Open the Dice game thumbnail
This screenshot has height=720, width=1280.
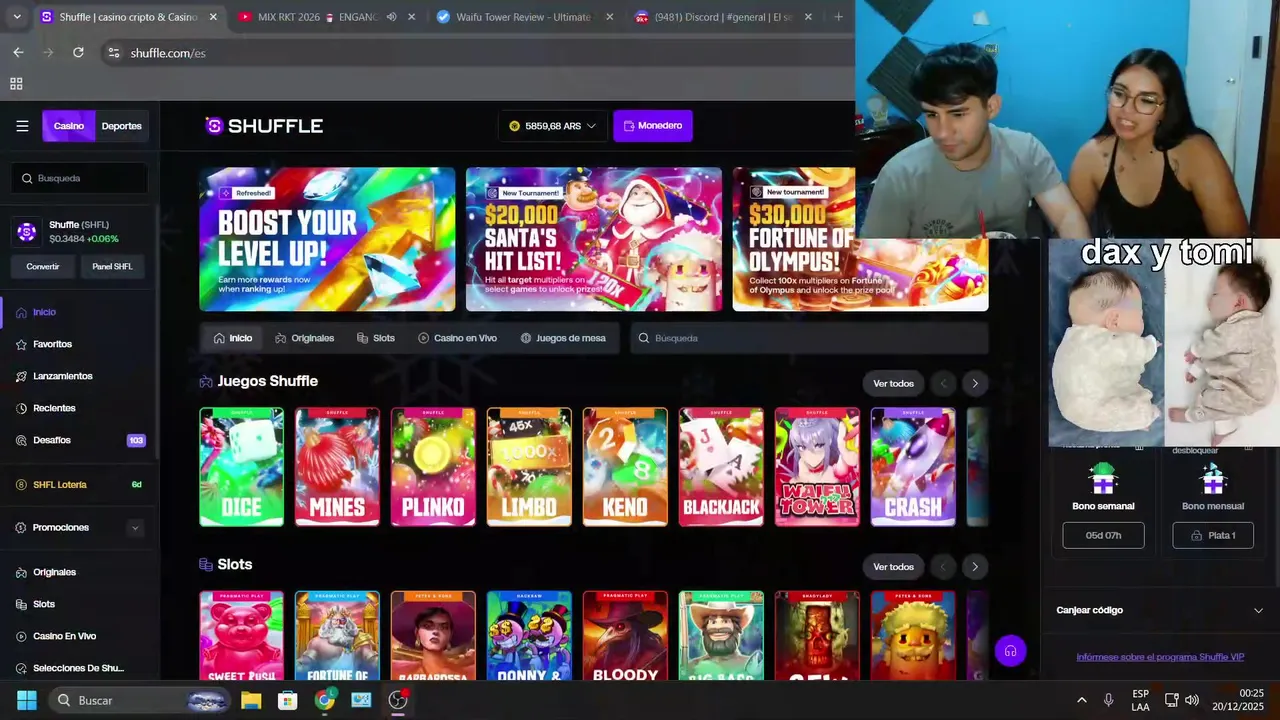click(241, 467)
